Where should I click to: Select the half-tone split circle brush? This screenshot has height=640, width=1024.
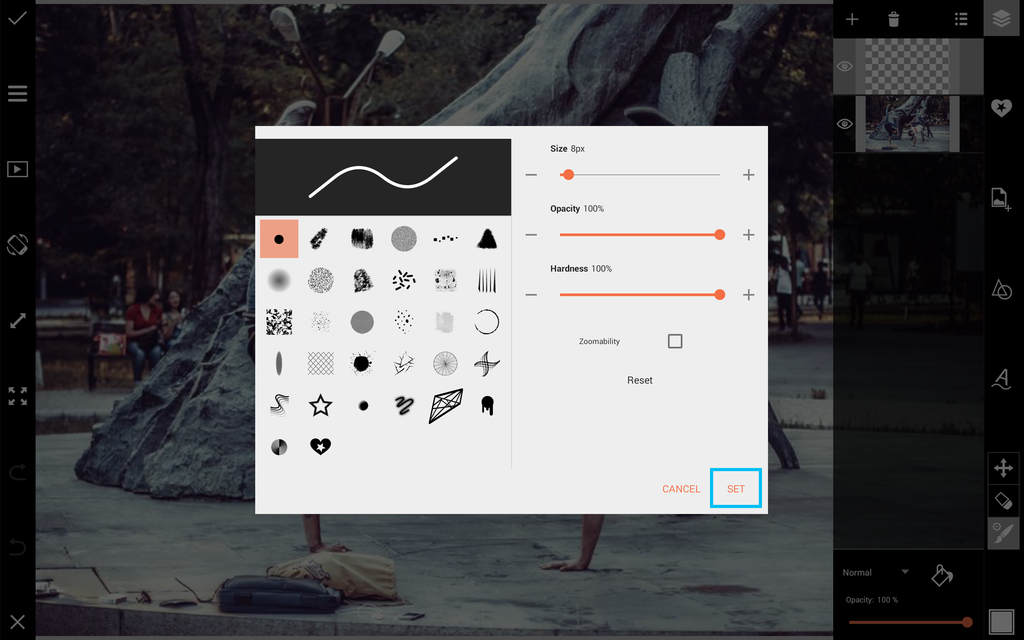(279, 447)
